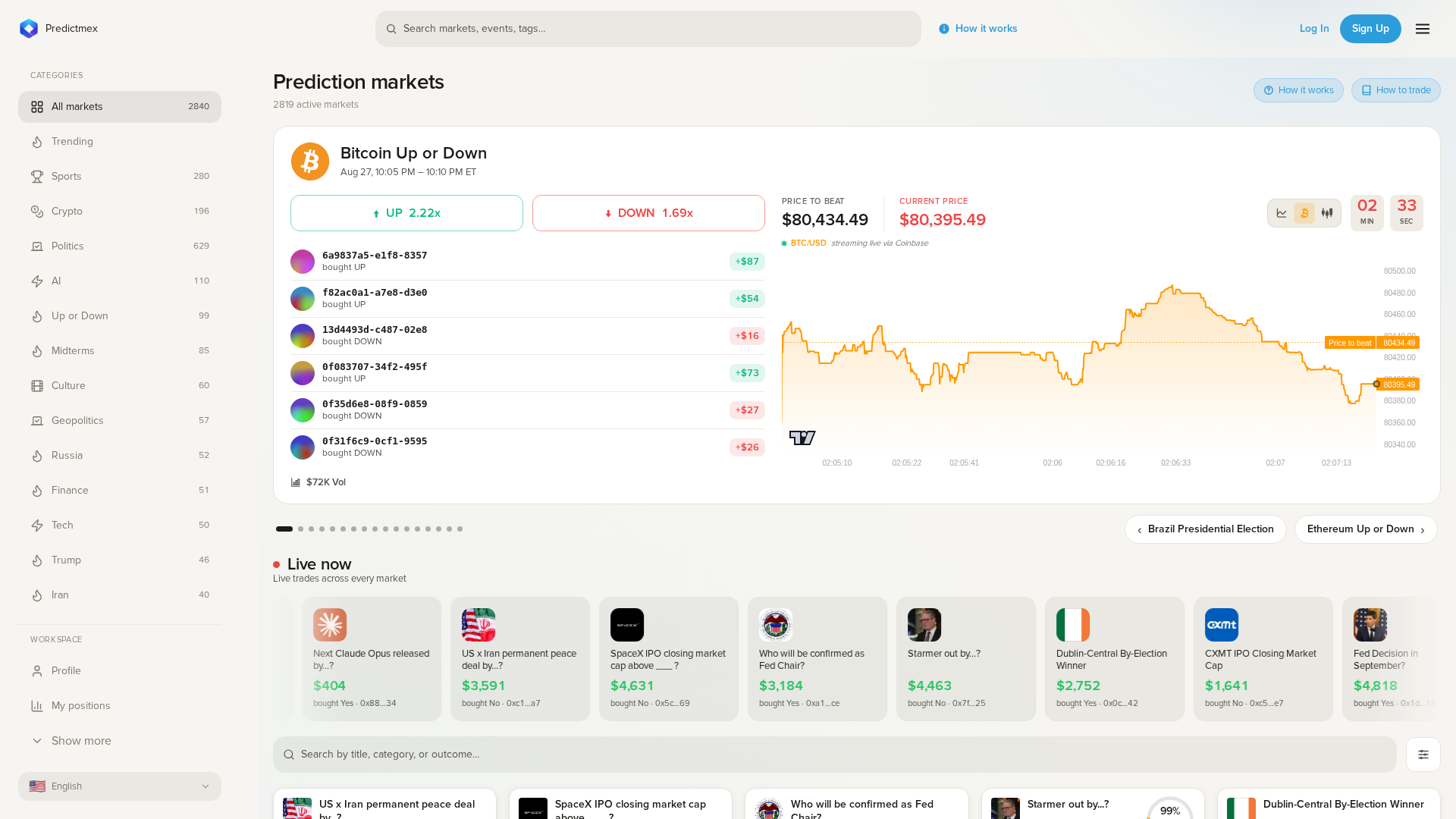Click the $72K Vol volume indicator
Image resolution: width=1456 pixels, height=819 pixels.
[318, 482]
